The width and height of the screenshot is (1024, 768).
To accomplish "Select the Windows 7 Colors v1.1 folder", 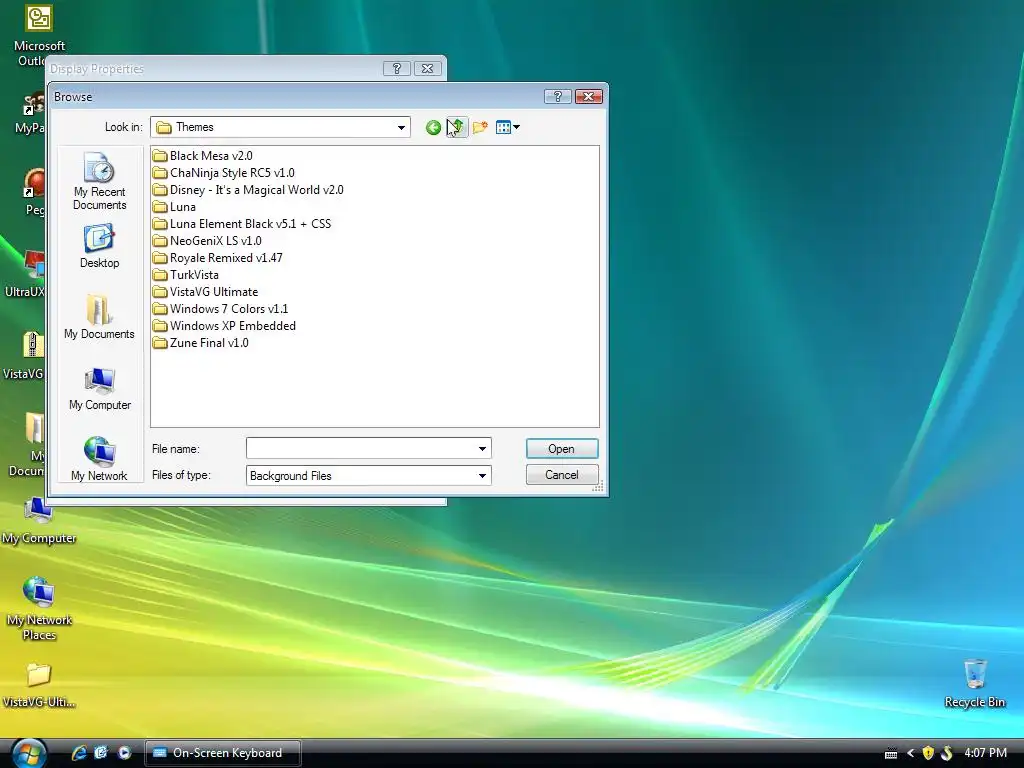I will pyautogui.click(x=220, y=308).
